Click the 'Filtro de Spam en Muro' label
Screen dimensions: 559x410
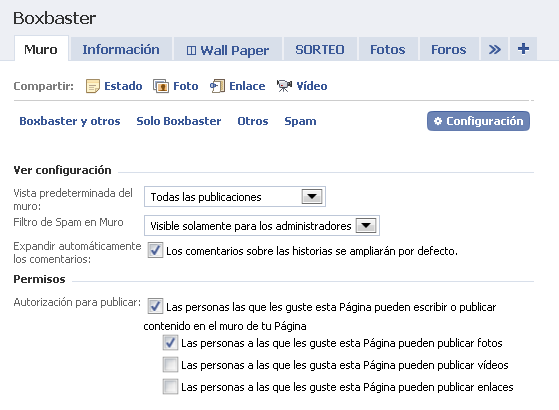tap(68, 222)
